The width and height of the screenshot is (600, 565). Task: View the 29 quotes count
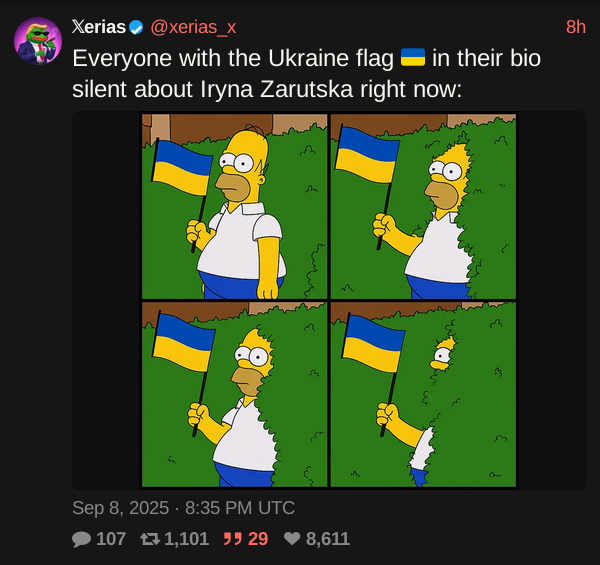click(x=258, y=539)
